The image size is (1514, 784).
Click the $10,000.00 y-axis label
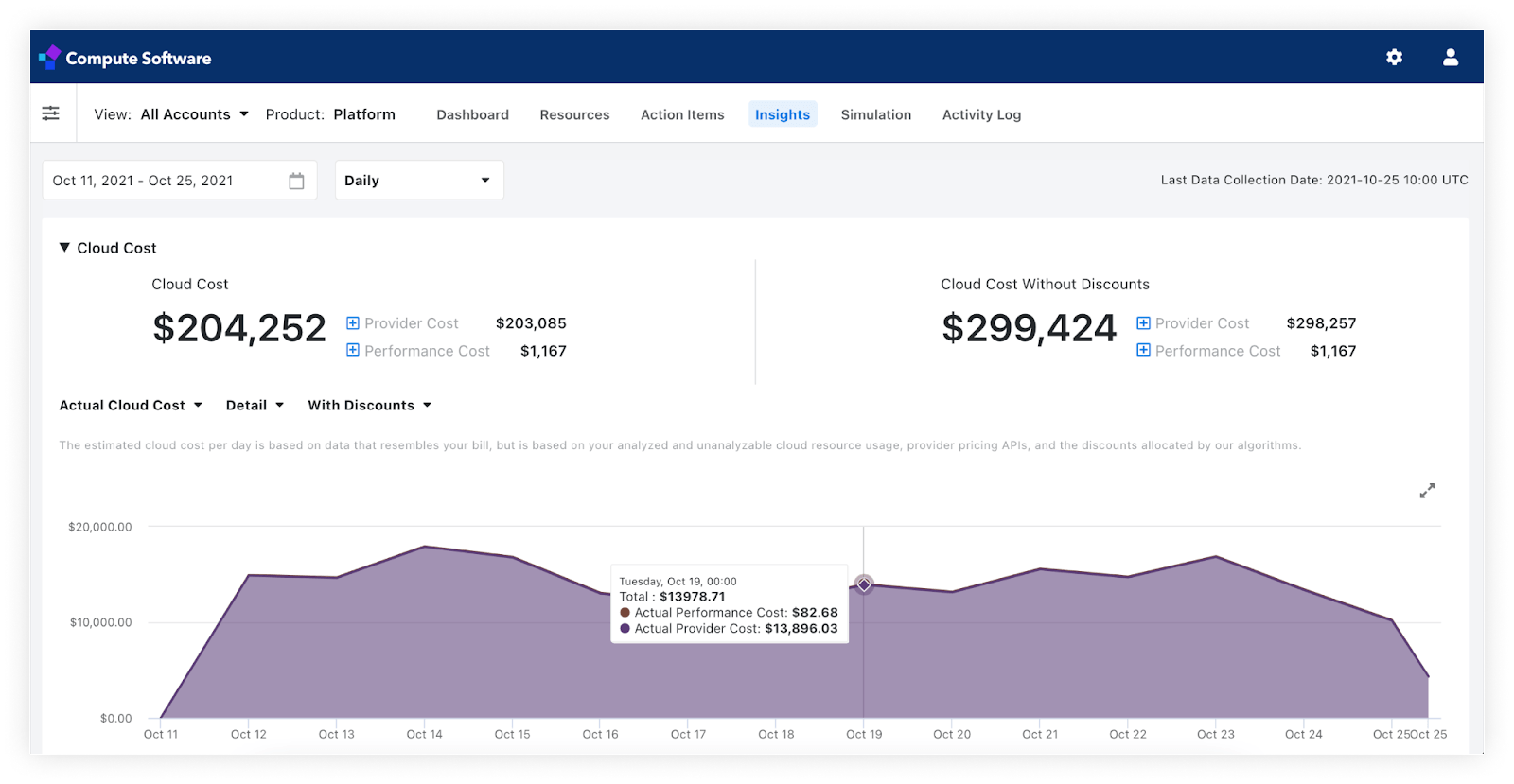(x=100, y=622)
